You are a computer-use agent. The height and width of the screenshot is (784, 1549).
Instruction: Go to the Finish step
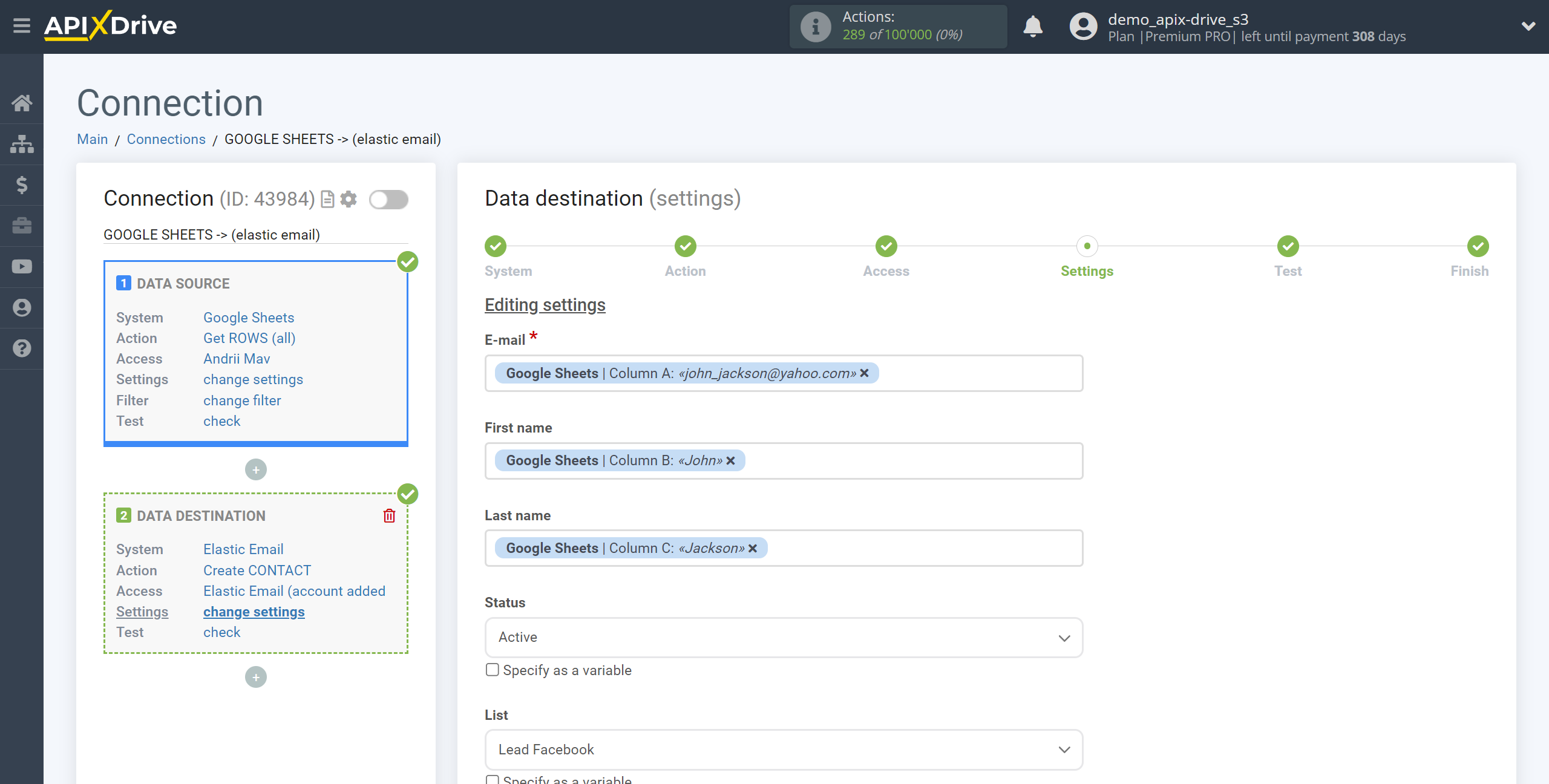pyautogui.click(x=1478, y=246)
